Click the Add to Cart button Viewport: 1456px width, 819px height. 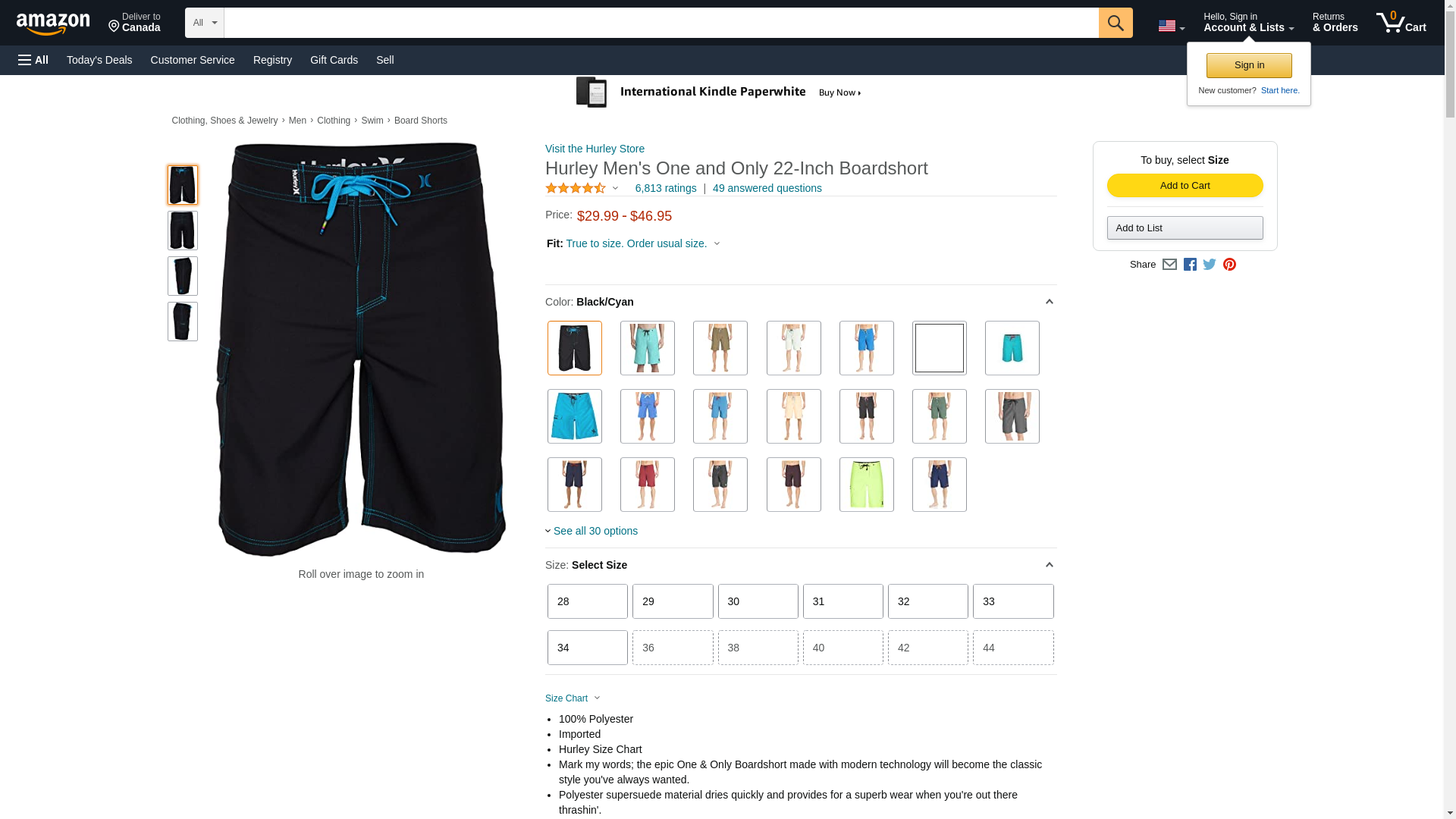coord(1185,186)
